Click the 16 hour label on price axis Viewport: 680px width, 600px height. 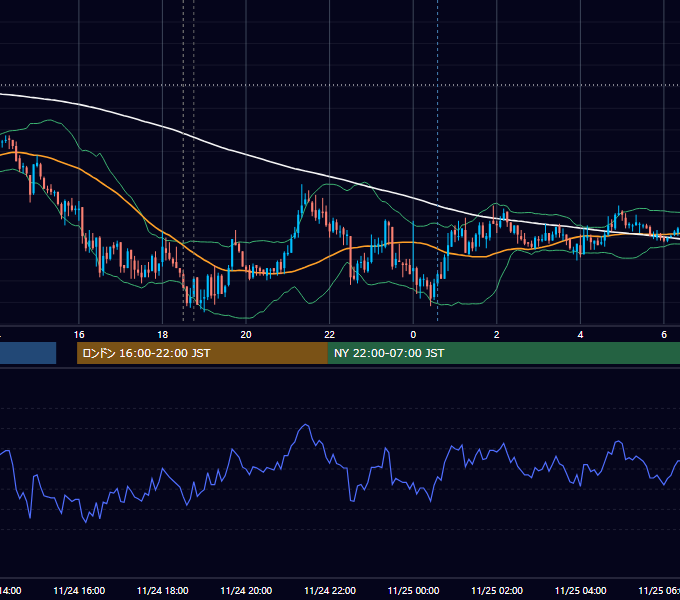[x=79, y=335]
